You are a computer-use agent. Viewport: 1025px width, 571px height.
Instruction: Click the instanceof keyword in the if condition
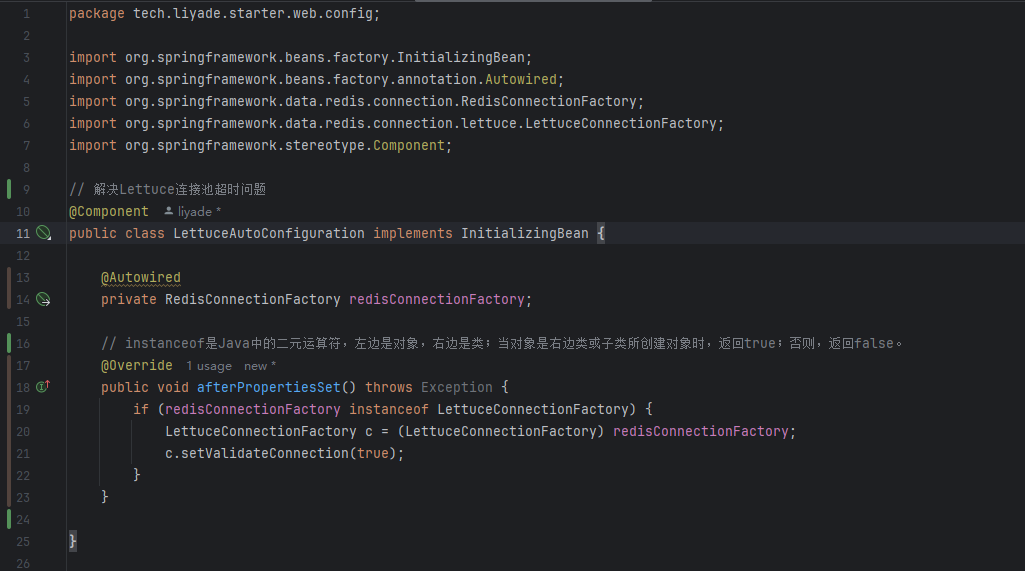[388, 409]
